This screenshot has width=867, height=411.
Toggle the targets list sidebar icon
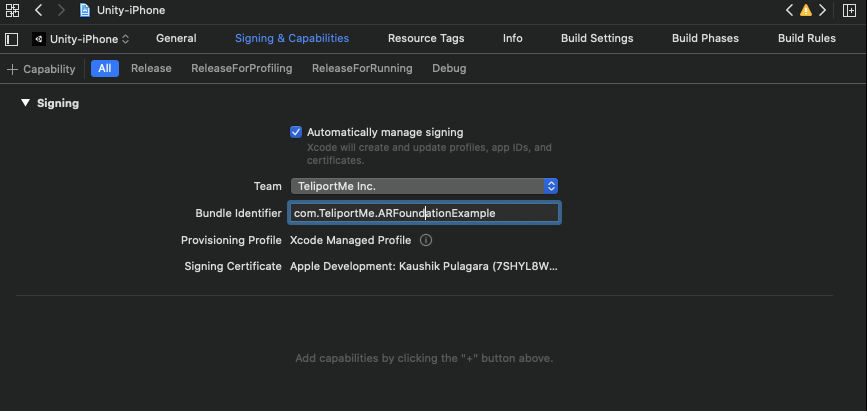click(12, 39)
